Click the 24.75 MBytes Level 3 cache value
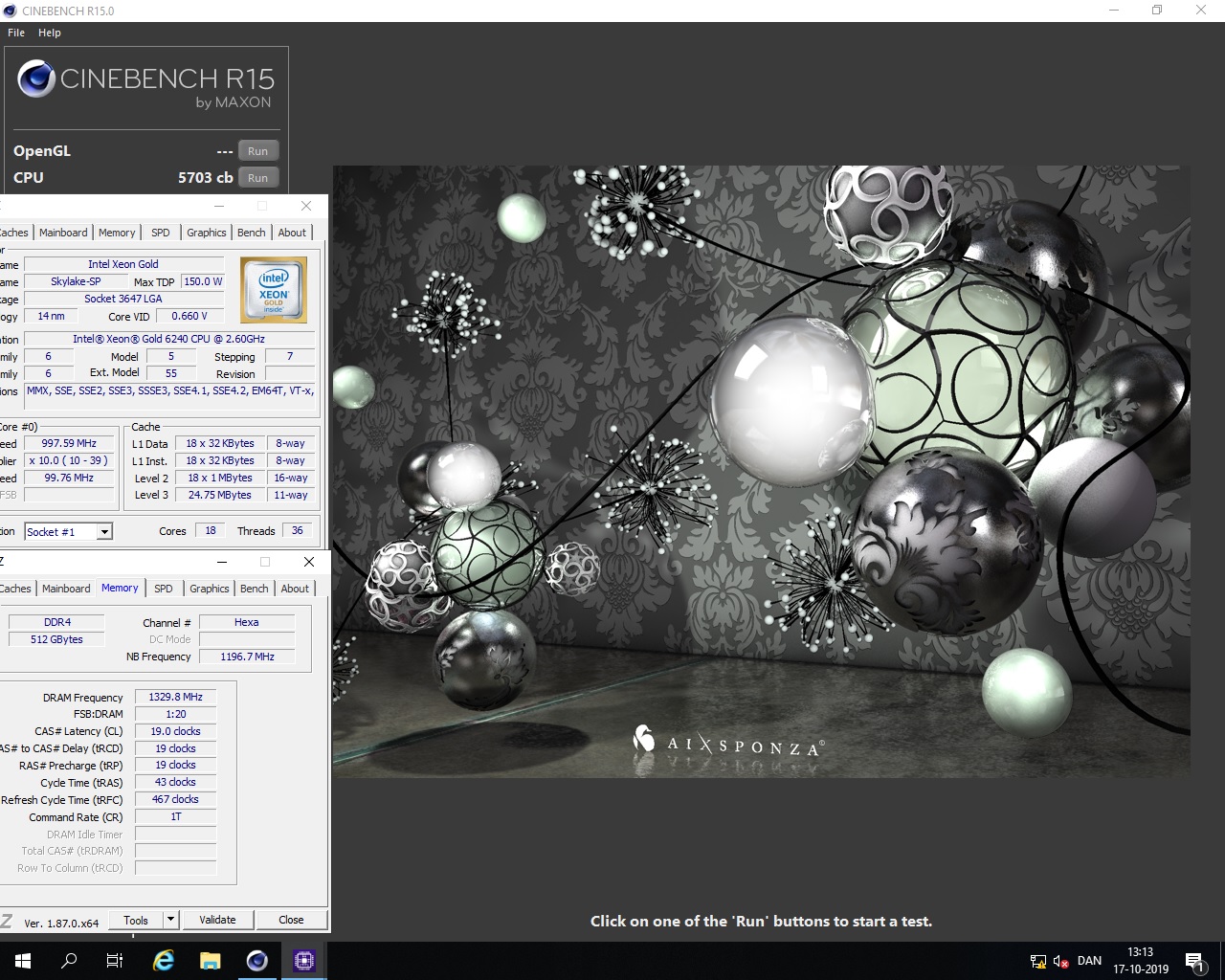Screen dimensions: 1225x980 (220, 495)
